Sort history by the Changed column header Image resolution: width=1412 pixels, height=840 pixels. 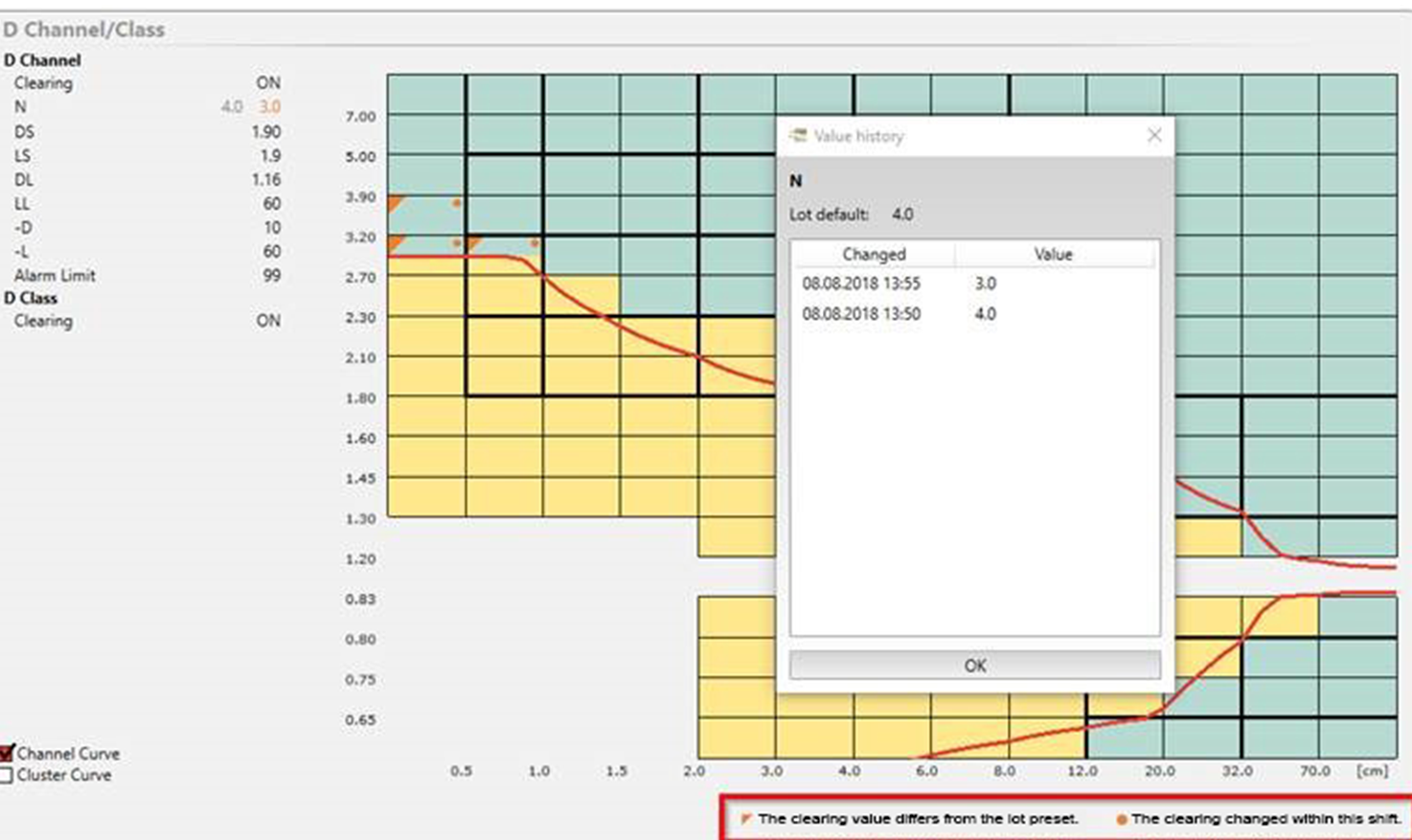[873, 255]
